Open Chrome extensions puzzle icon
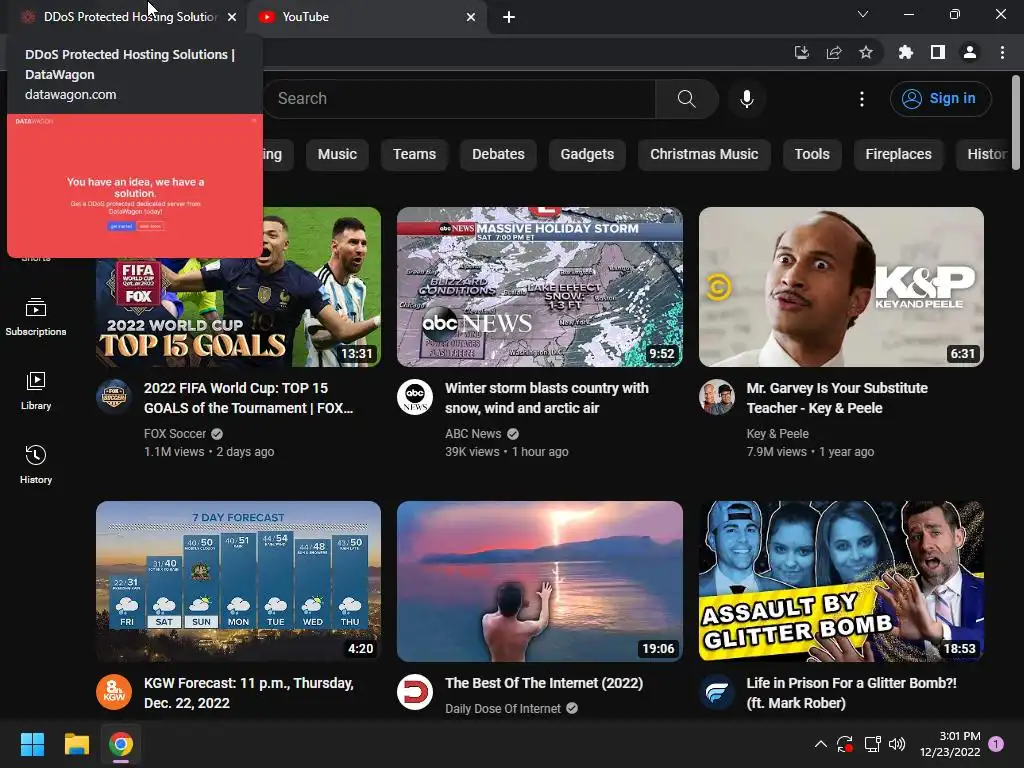Screen dimensions: 1024x768 click(905, 52)
